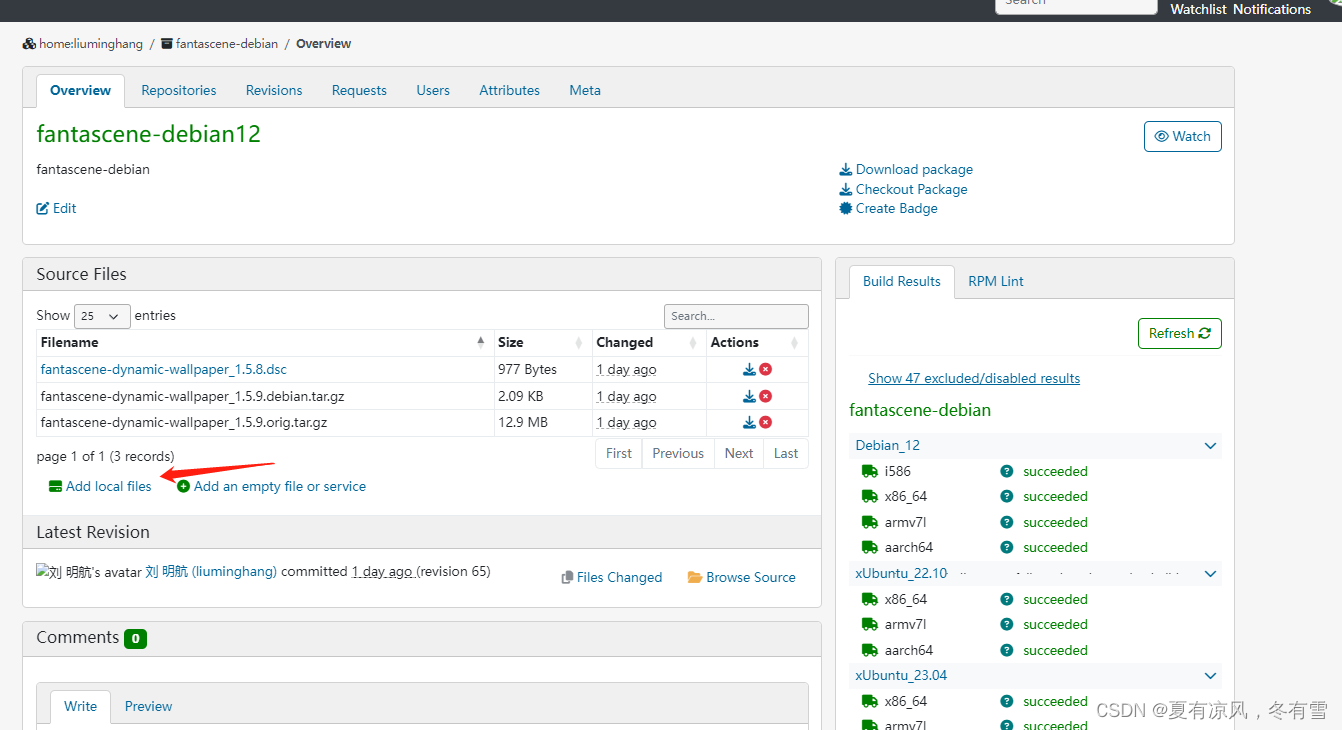Screen dimensions: 1342x730
Task: Click the truck icon beside Debian_12 x86_64
Action: coord(869,496)
